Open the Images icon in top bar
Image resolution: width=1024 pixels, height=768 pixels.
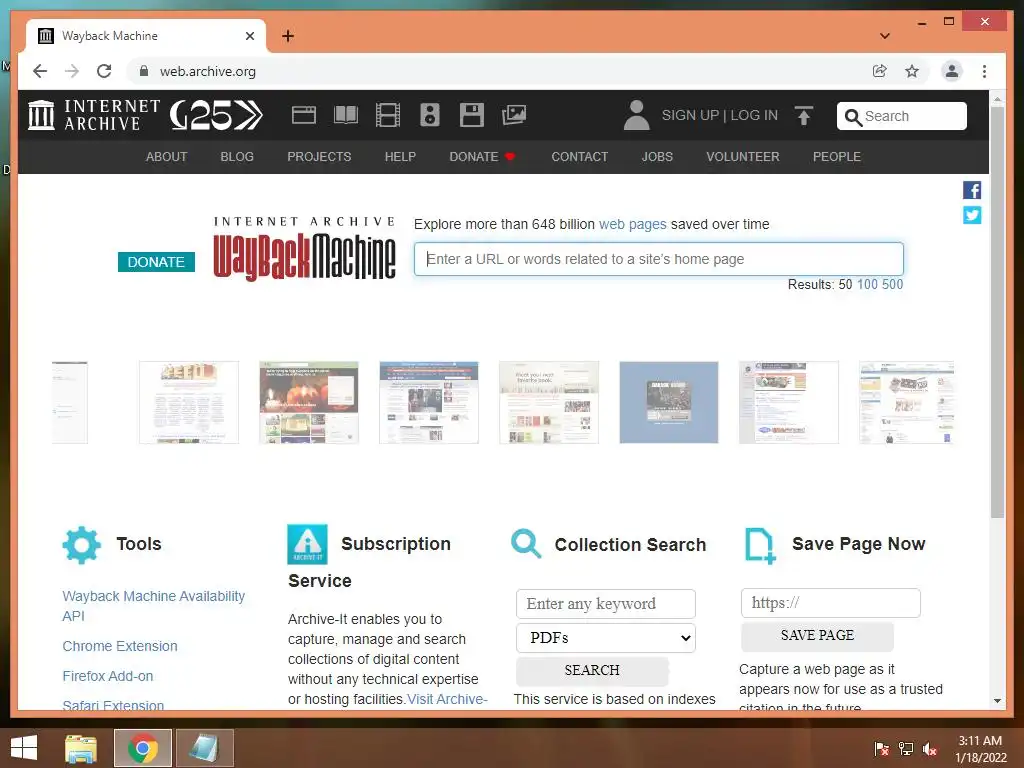pyautogui.click(x=514, y=116)
